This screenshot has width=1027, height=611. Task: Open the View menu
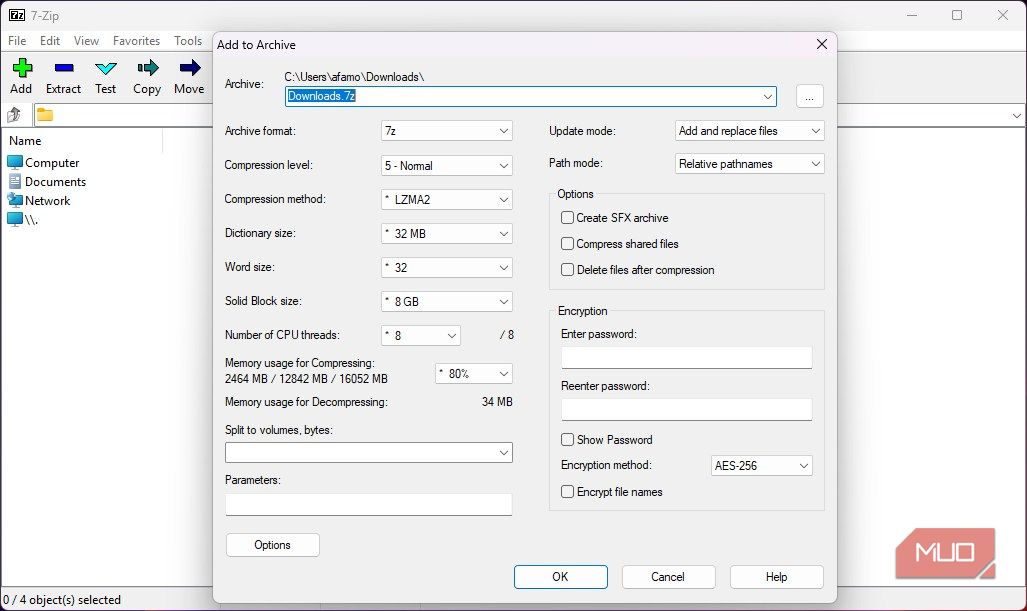[86, 41]
